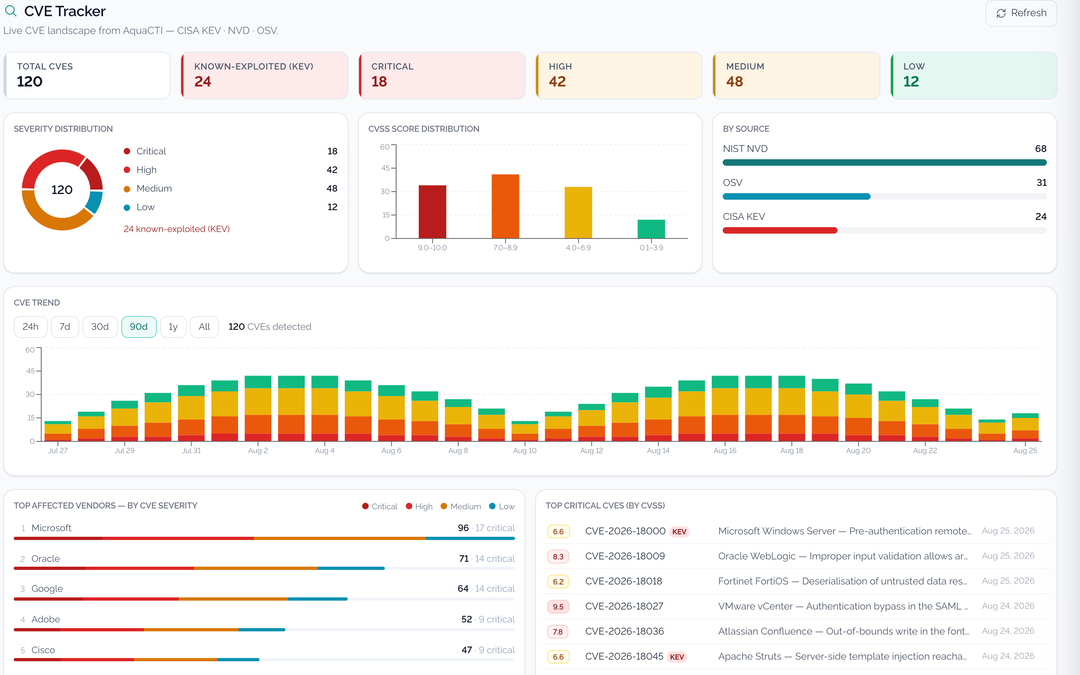The height and width of the screenshot is (675, 1080).
Task: Select the 24h trend range
Action: click(30, 326)
